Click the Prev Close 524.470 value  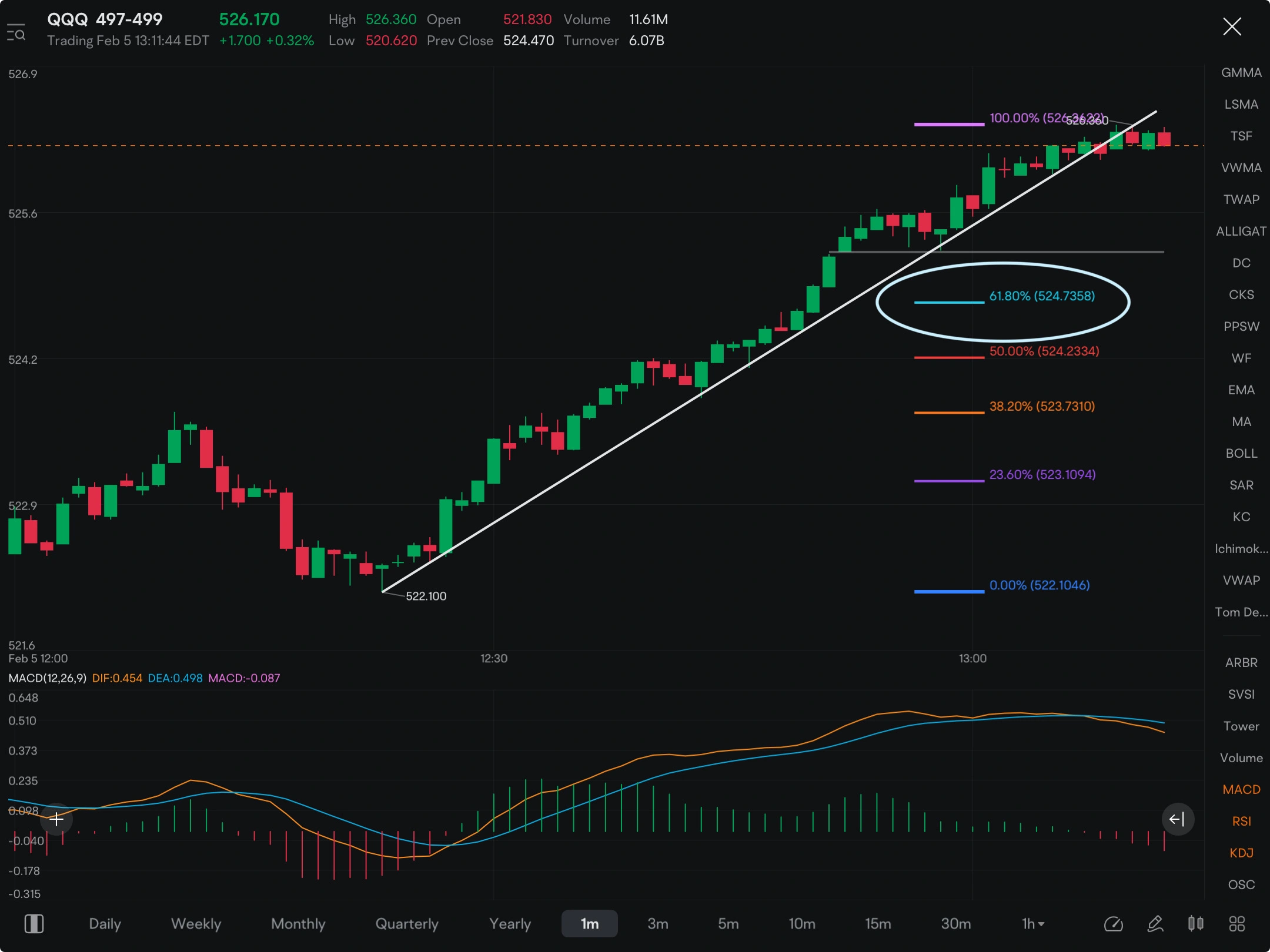coord(529,41)
